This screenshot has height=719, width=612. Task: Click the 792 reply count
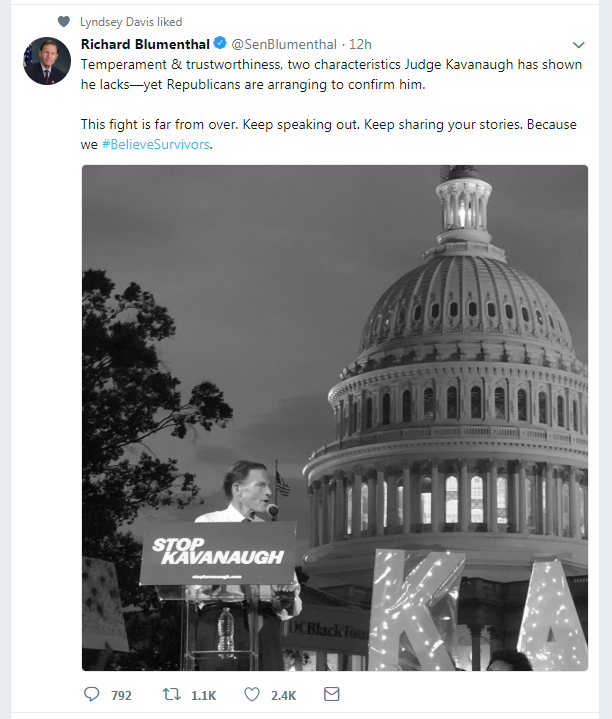[121, 695]
